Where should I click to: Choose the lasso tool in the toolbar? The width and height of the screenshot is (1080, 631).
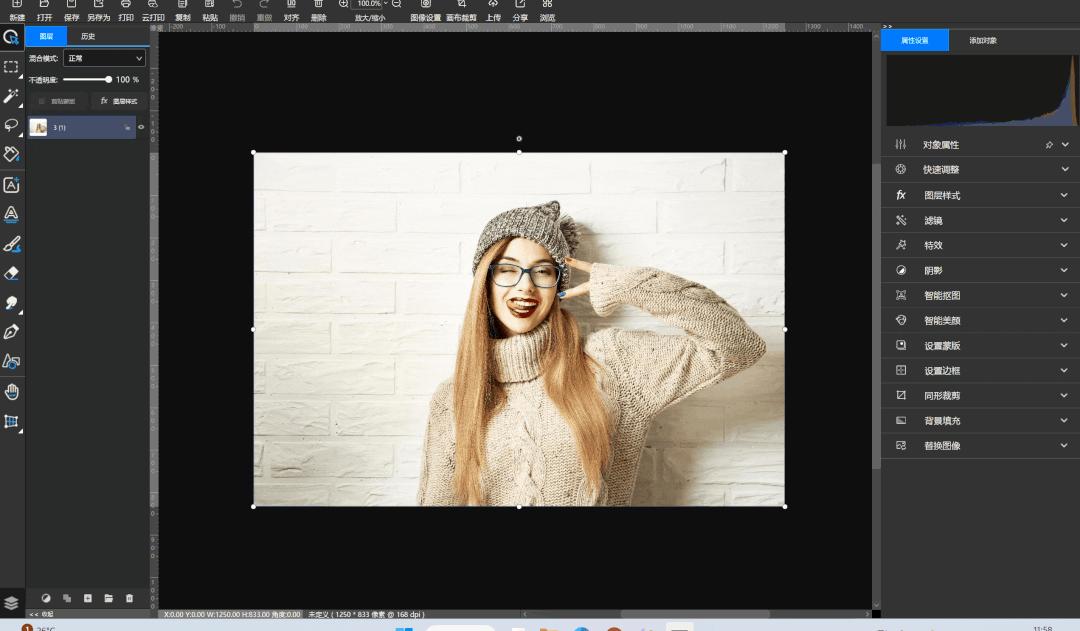pyautogui.click(x=11, y=125)
